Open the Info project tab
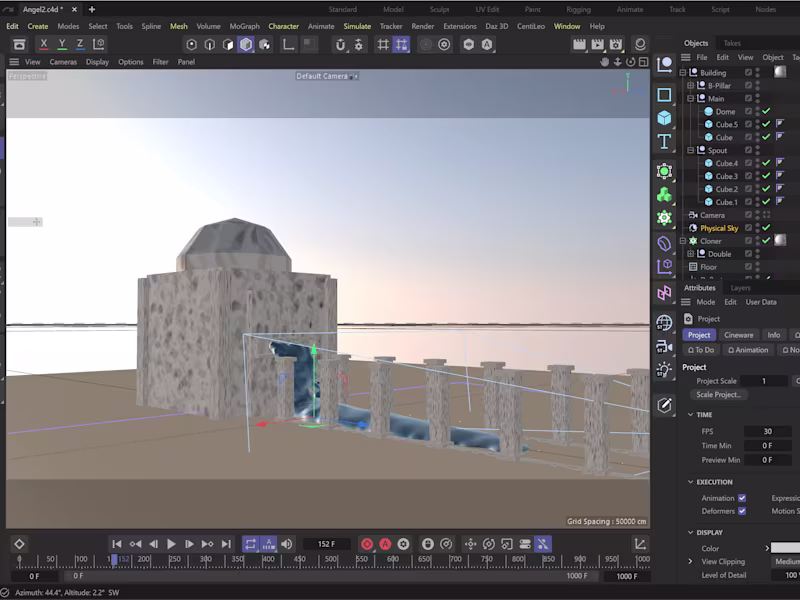This screenshot has height=600, width=800. (773, 335)
